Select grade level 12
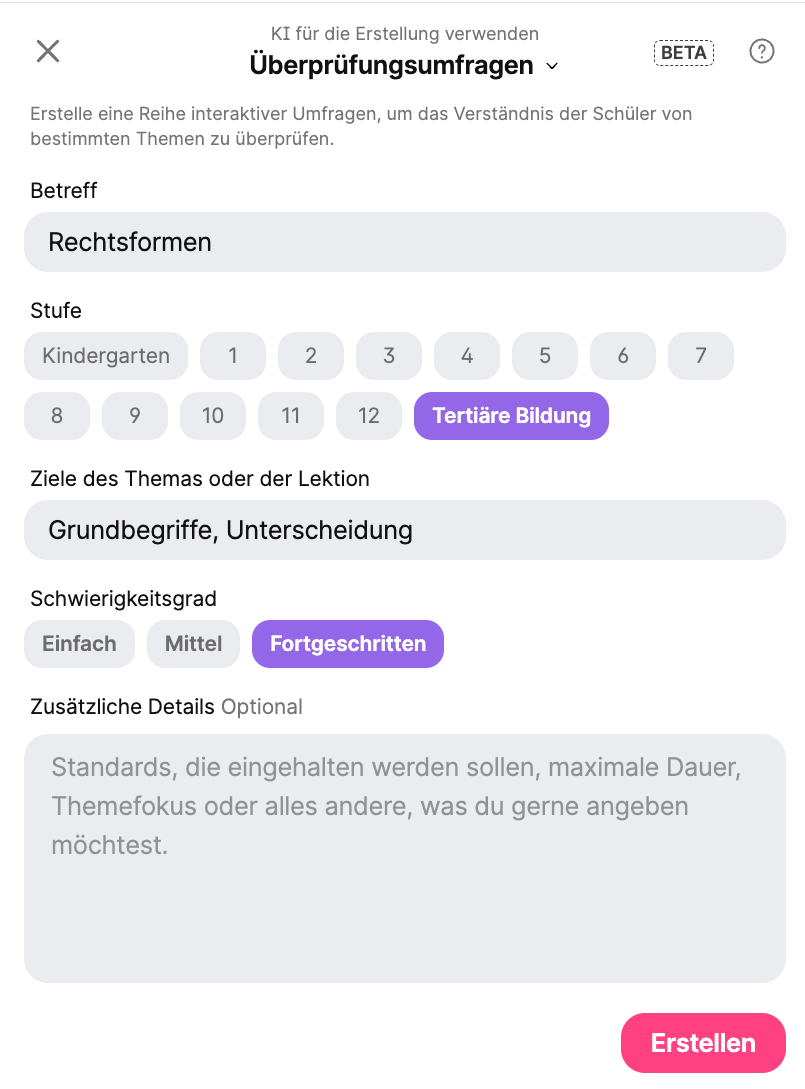This screenshot has width=805, height=1089. click(x=369, y=416)
